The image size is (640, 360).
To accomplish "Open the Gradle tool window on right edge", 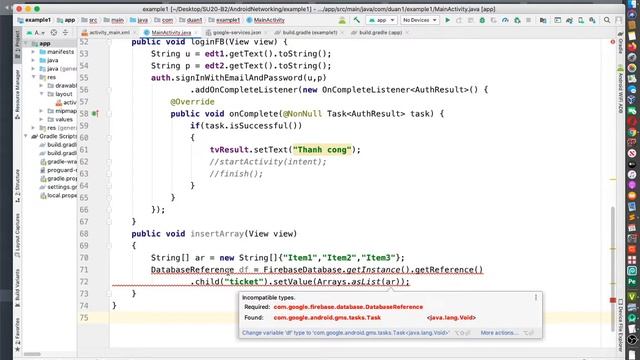I will click(620, 43).
